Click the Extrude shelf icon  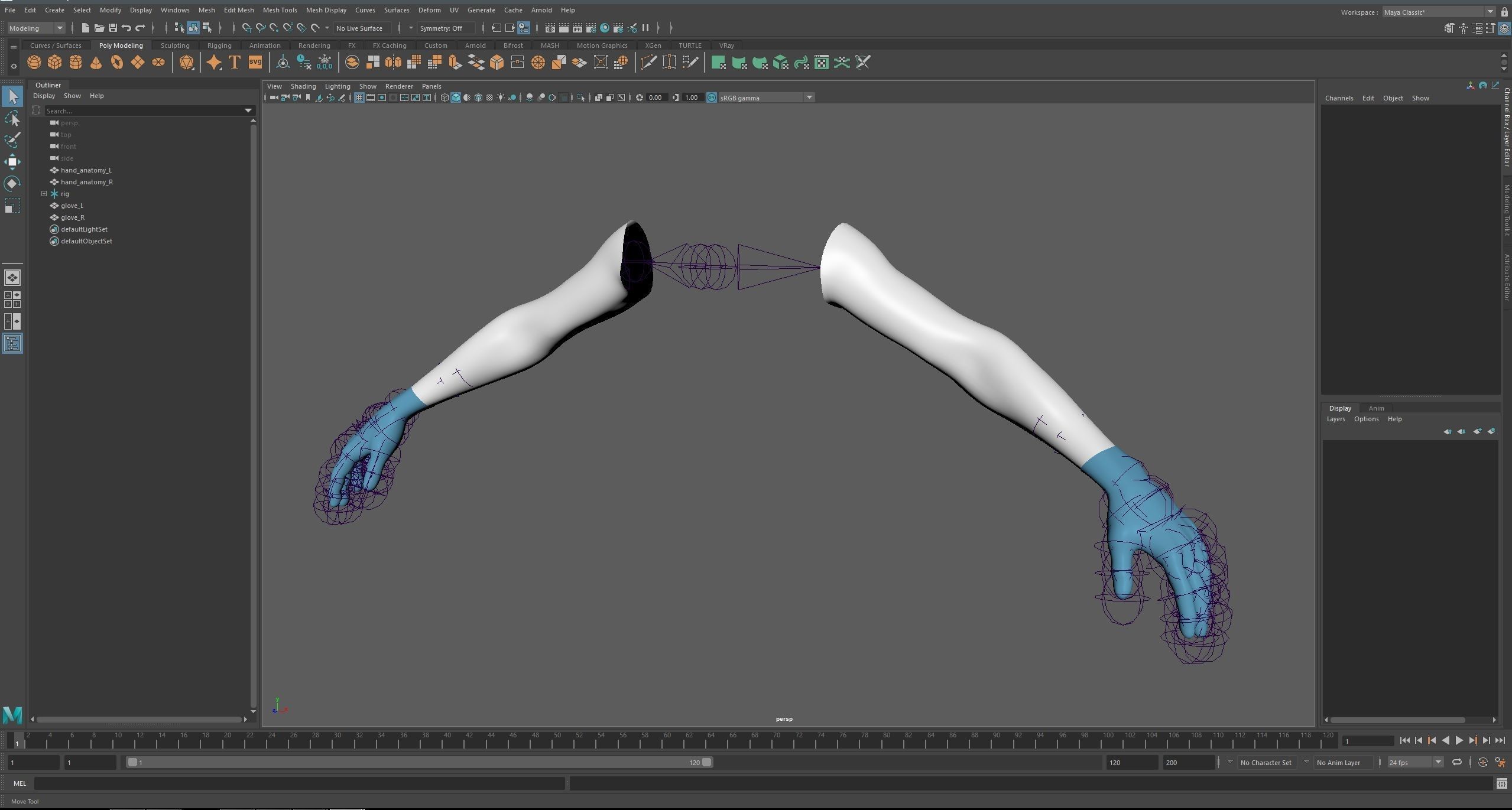pyautogui.click(x=455, y=62)
